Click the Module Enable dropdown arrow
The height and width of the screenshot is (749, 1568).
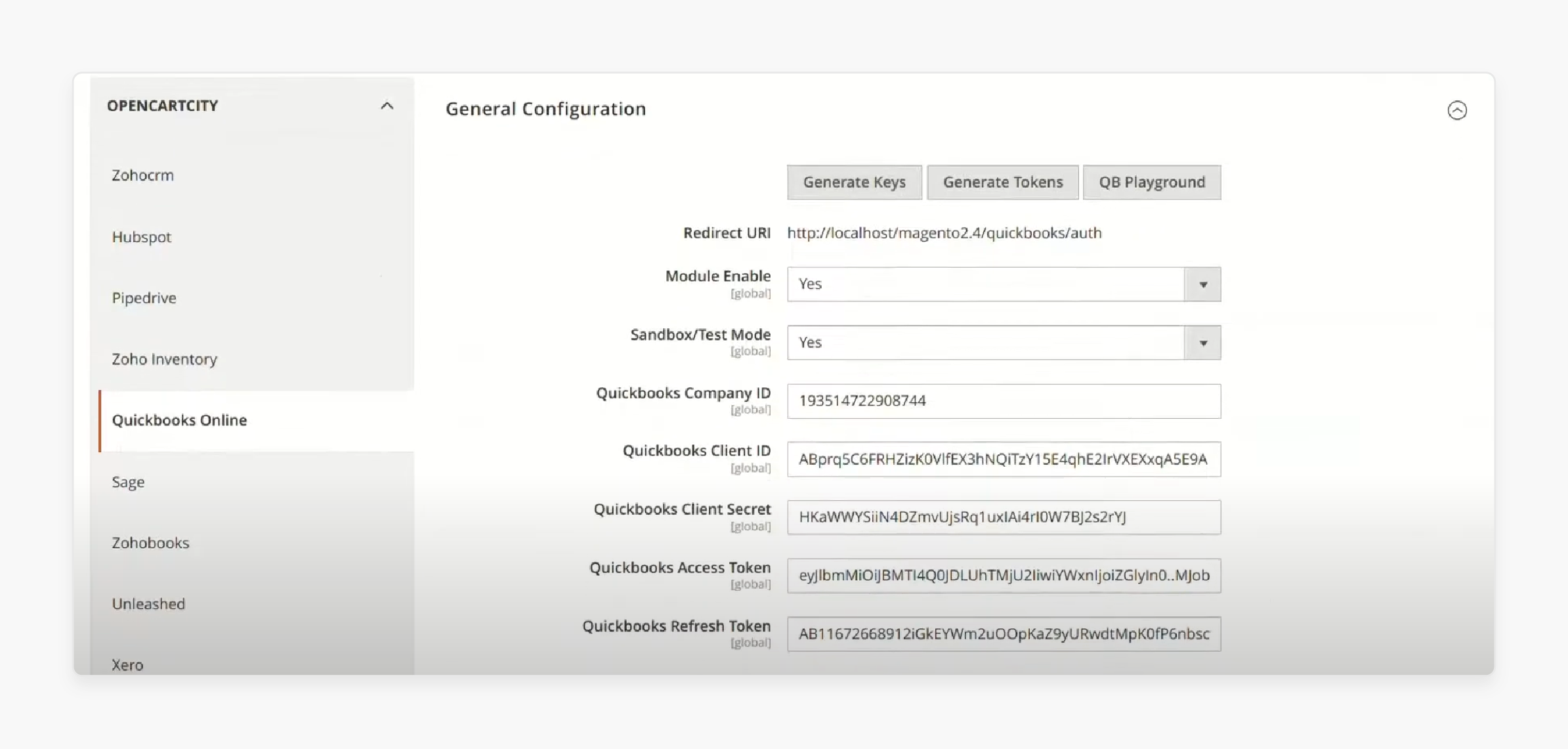coord(1202,284)
